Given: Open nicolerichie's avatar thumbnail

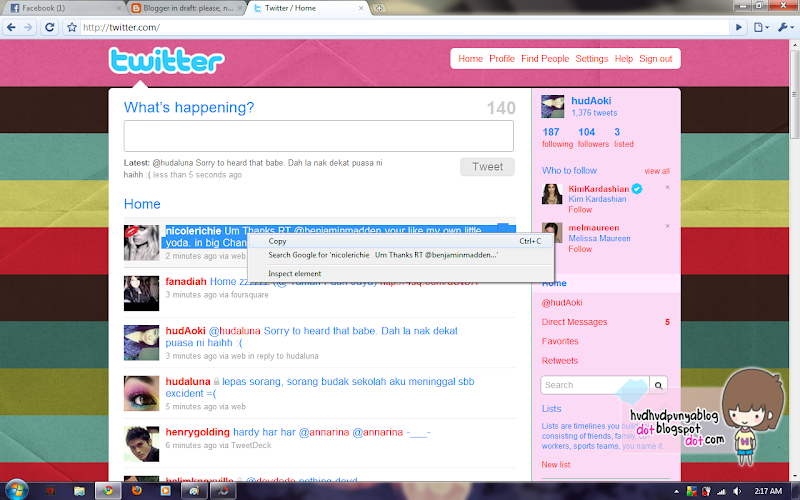Looking at the screenshot, I should click(x=141, y=243).
